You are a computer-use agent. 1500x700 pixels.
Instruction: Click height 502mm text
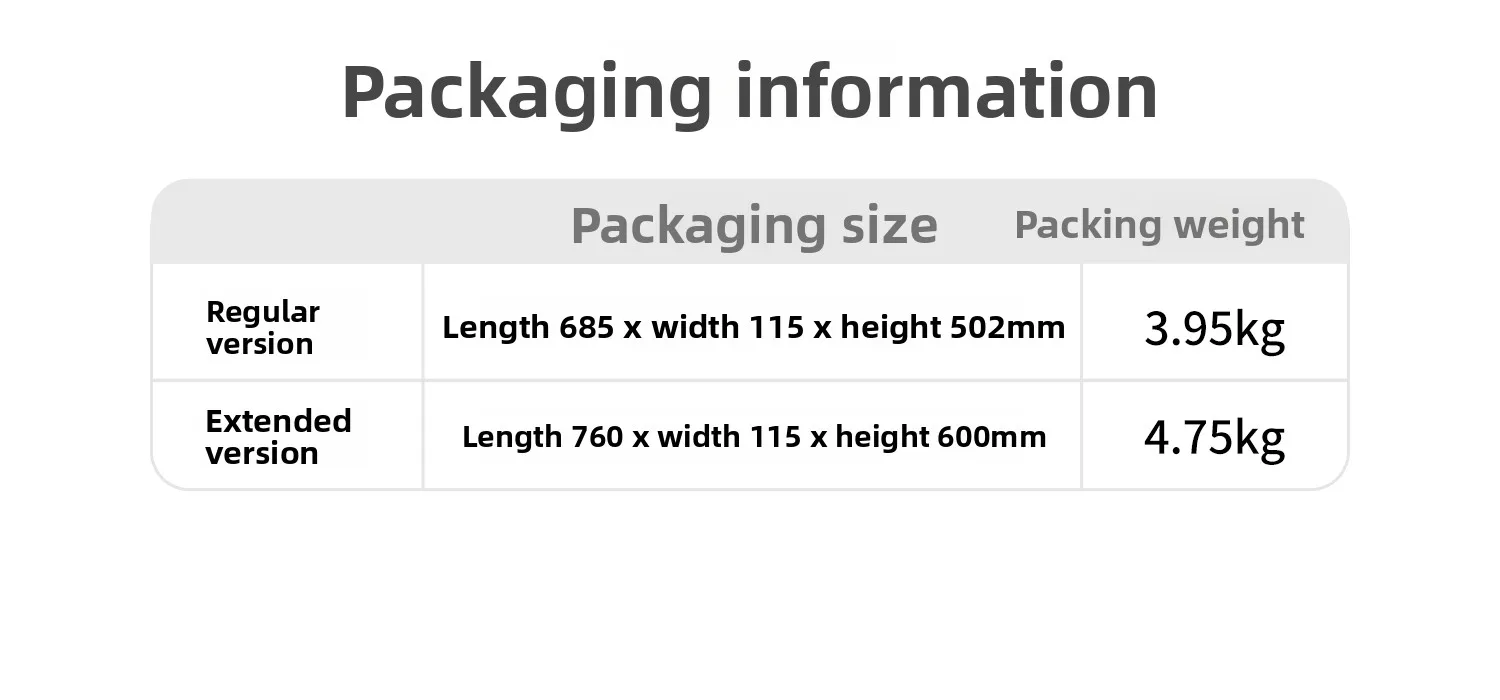(952, 327)
